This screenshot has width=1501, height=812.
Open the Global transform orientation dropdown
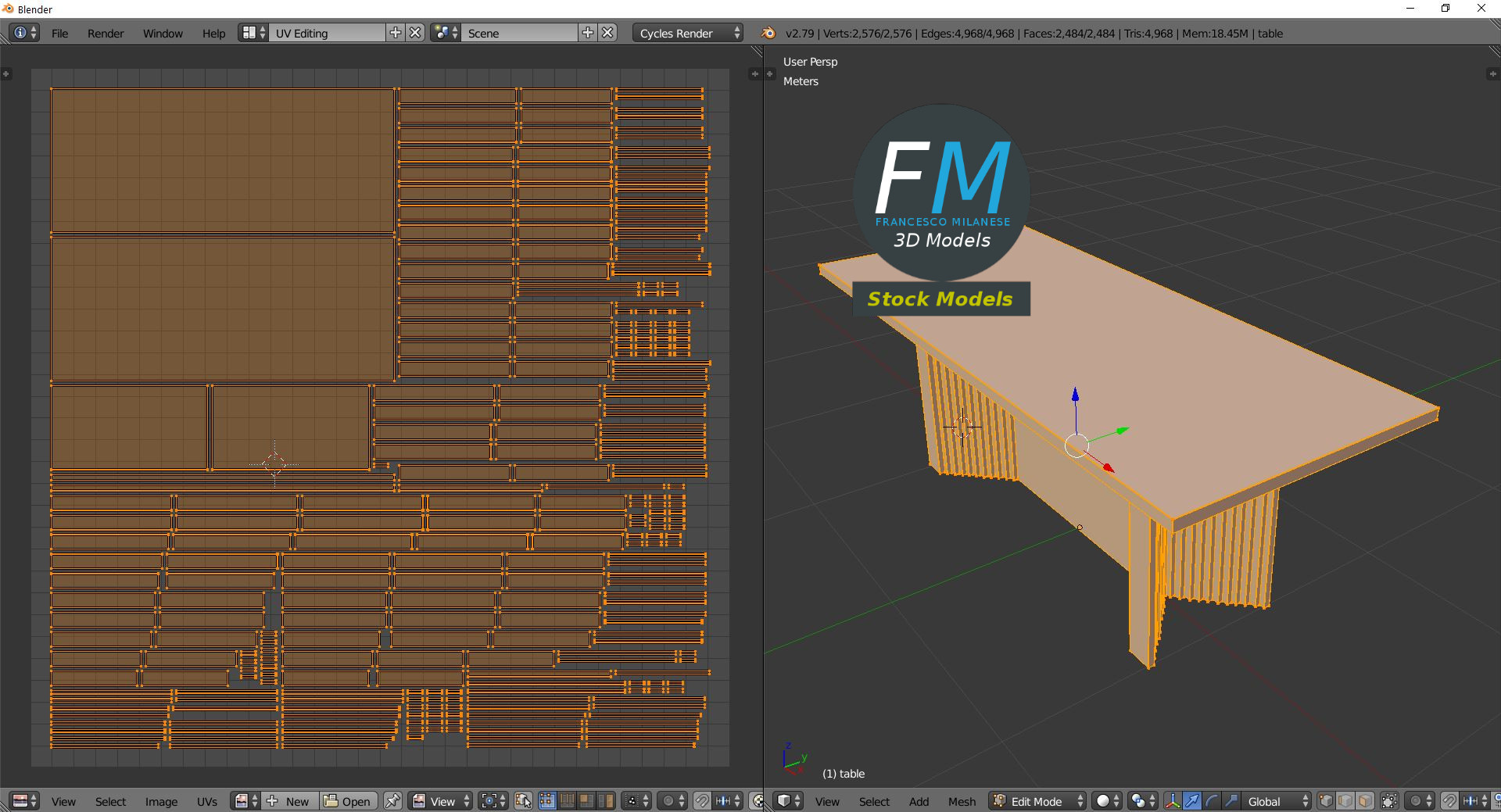click(x=1277, y=801)
